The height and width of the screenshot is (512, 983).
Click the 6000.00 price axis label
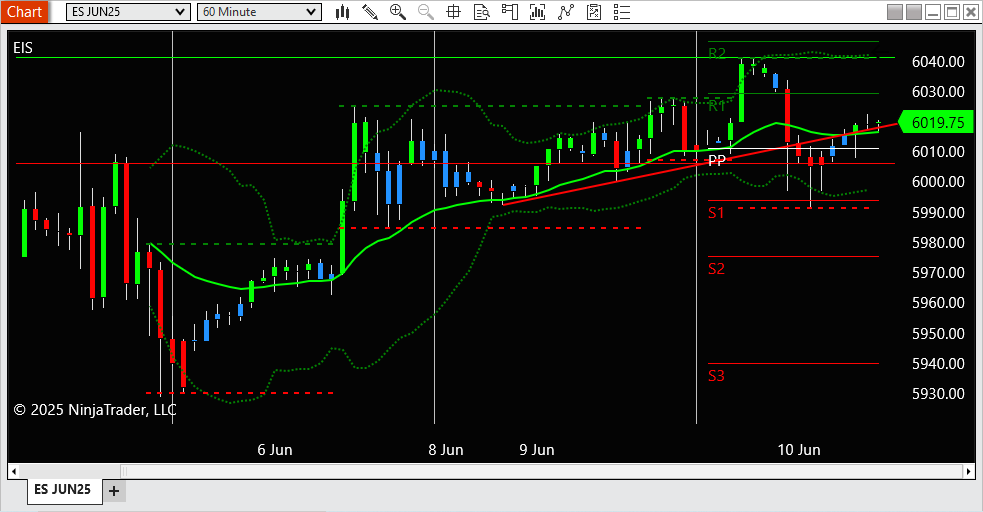click(938, 182)
